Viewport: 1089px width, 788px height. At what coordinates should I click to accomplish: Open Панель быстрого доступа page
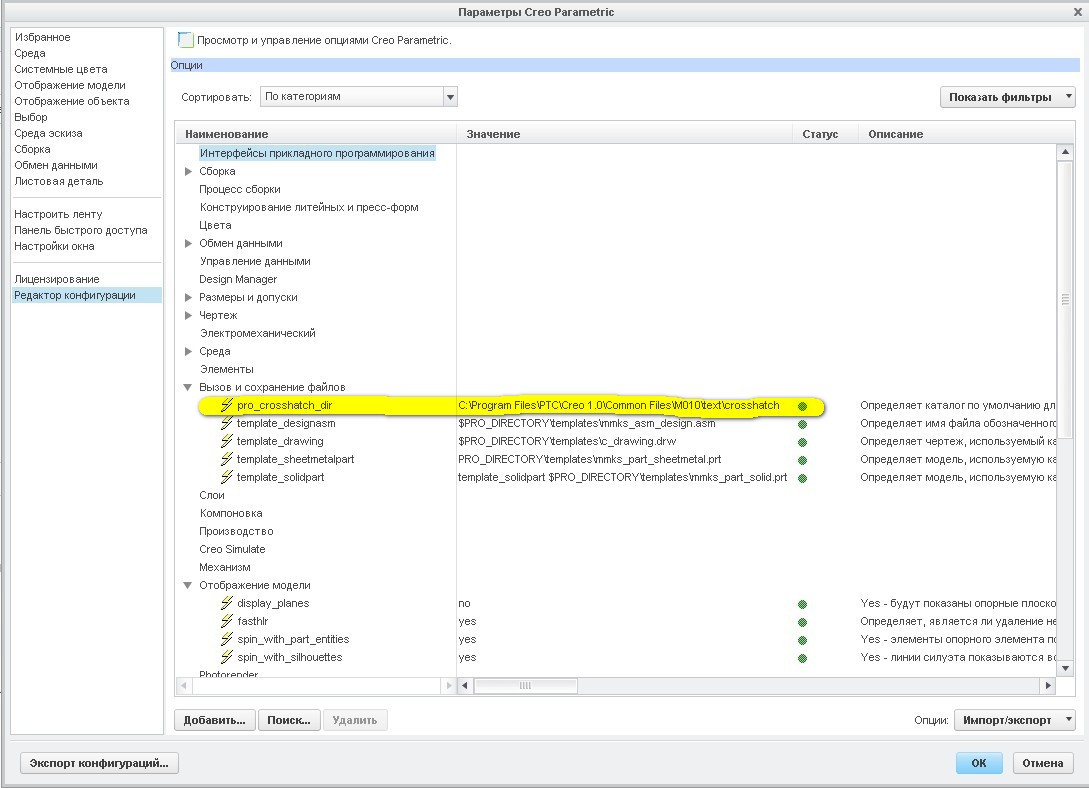pyautogui.click(x=81, y=230)
